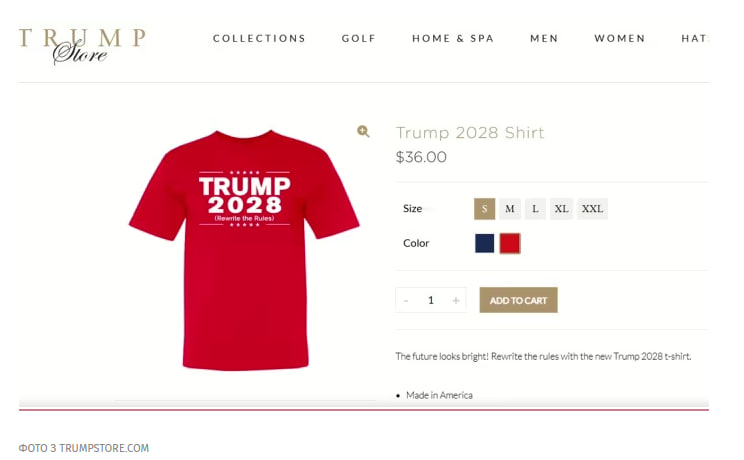Viewport: 744px width, 460px height.
Task: Open the Collections menu
Action: [259, 39]
